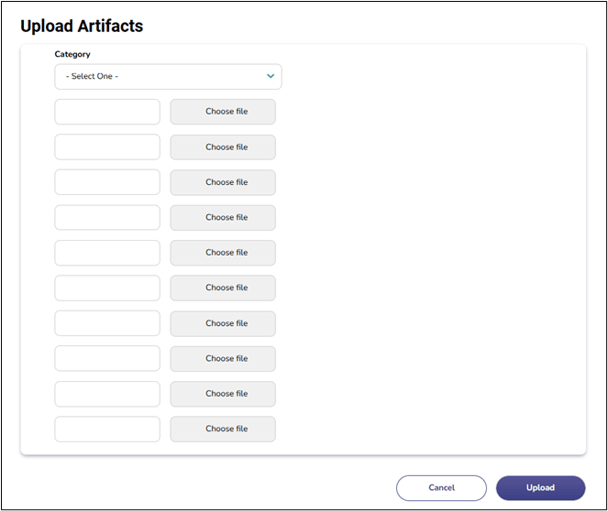The height and width of the screenshot is (511, 608).
Task: Cancel the artifact upload
Action: [x=441, y=488]
